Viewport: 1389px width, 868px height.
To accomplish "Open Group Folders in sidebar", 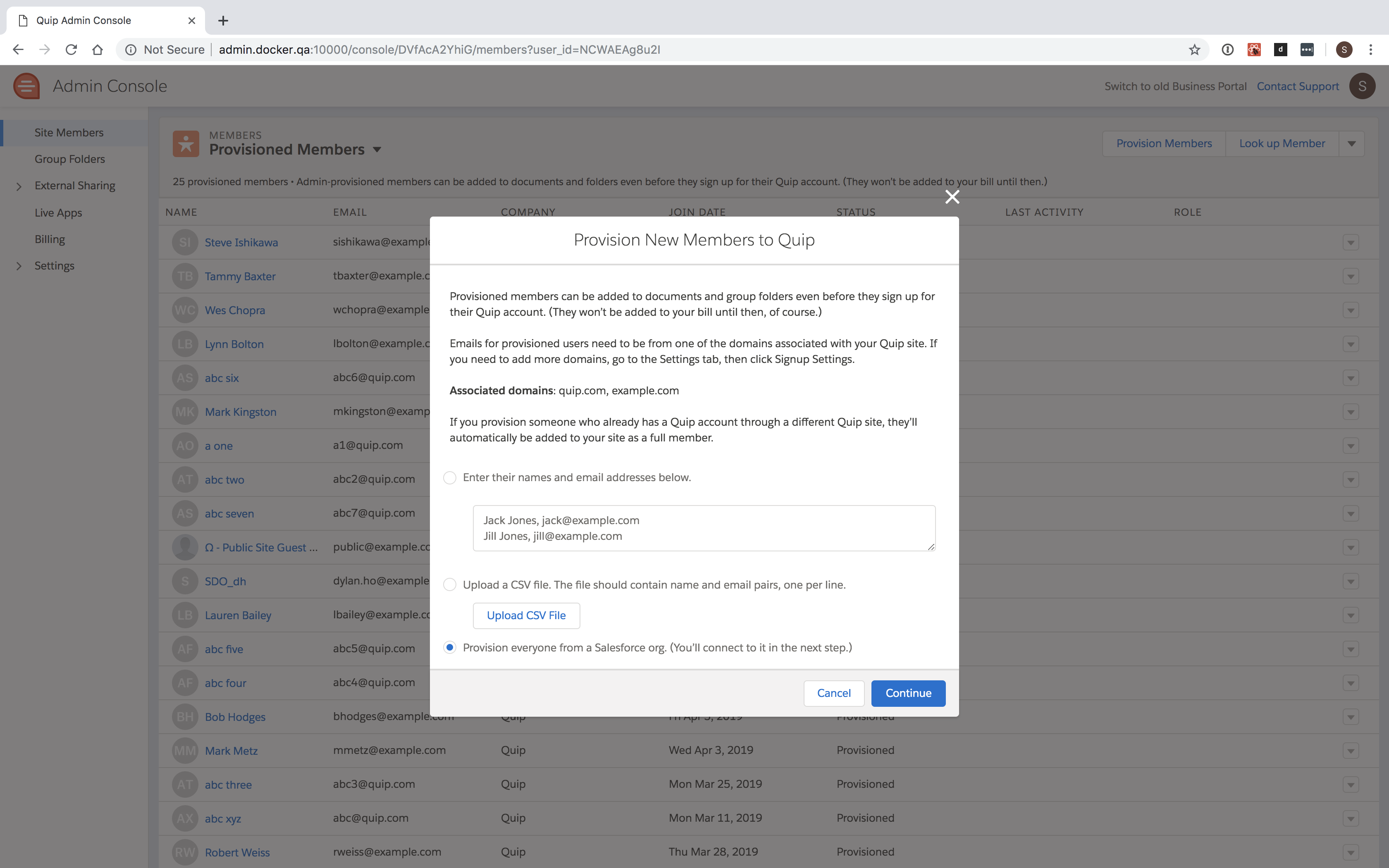I will [69, 159].
